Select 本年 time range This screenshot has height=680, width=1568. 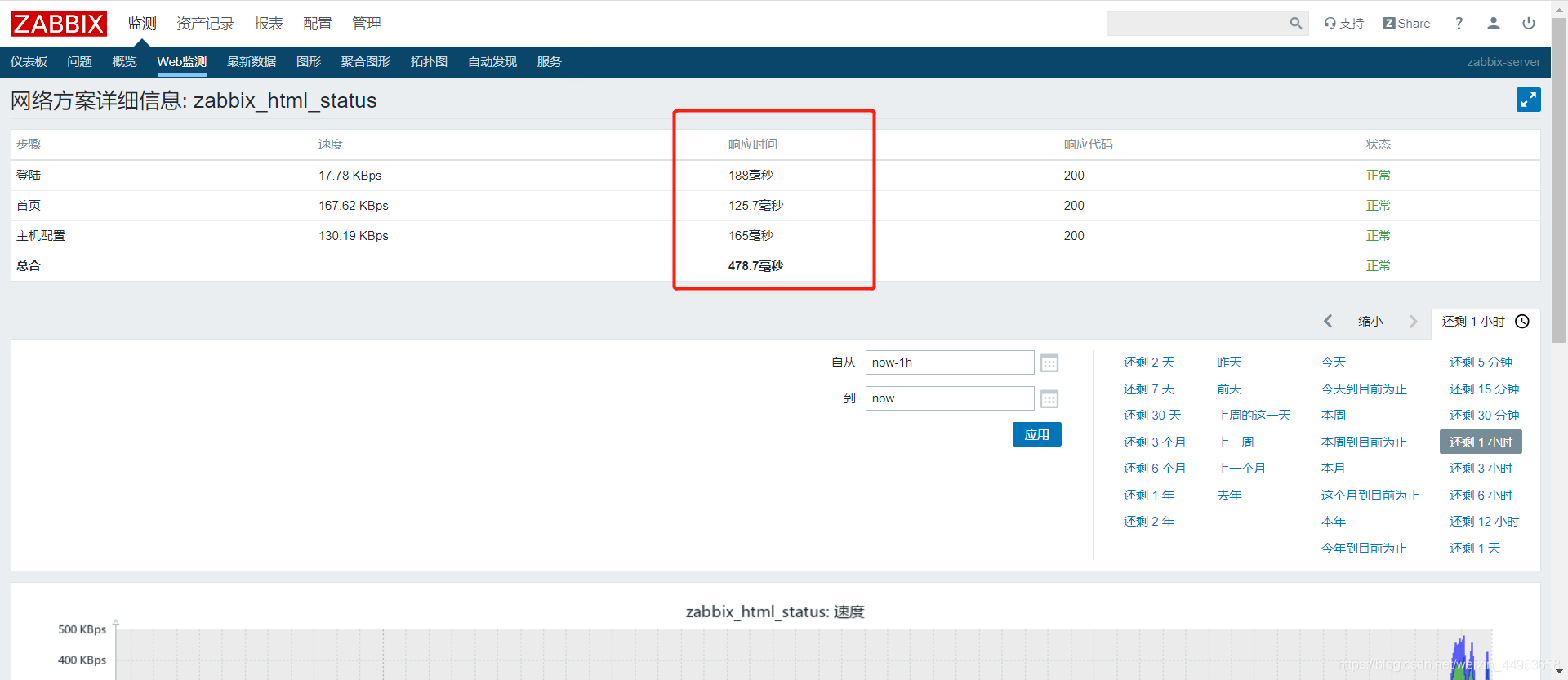tap(1334, 522)
